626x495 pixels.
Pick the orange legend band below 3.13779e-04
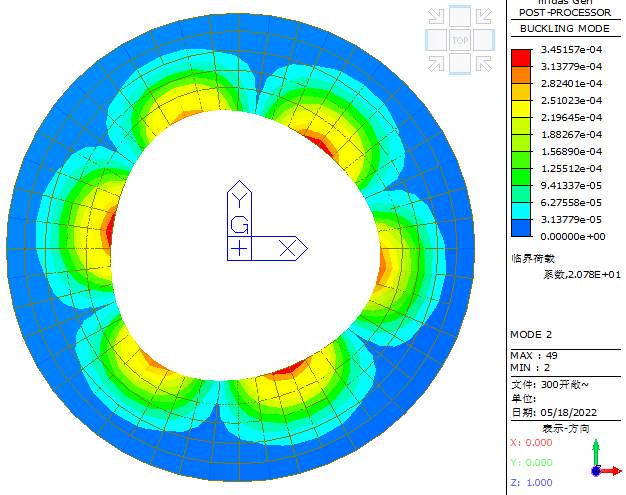(x=521, y=75)
